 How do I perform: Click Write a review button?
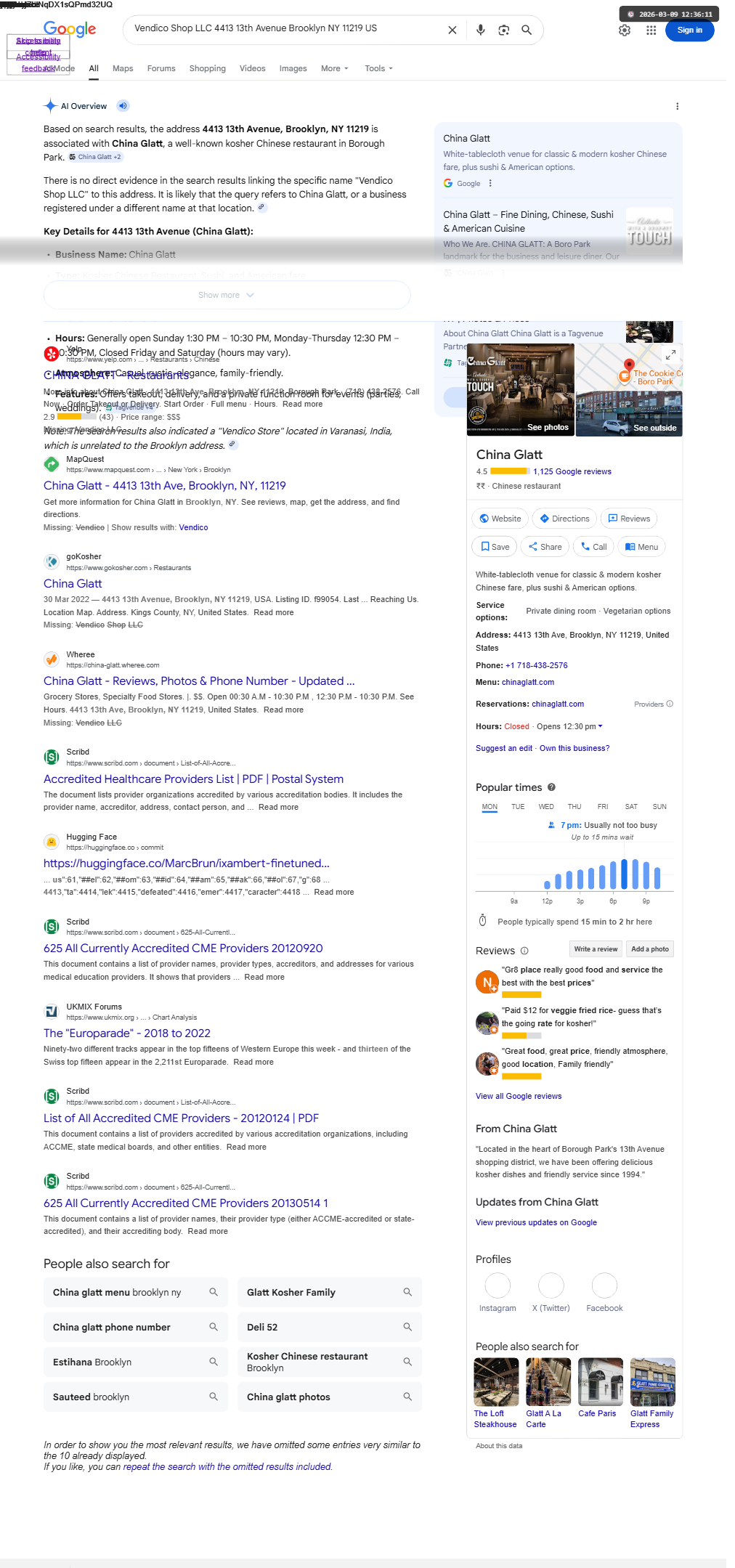click(596, 949)
